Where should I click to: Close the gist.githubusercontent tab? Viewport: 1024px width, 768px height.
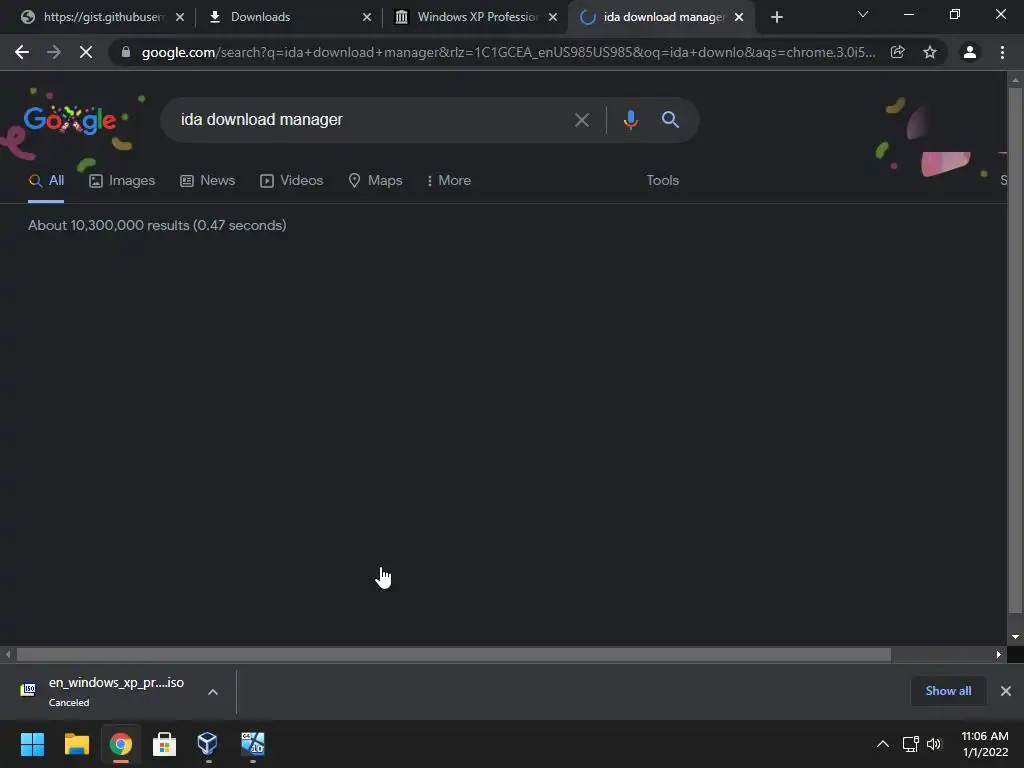180,17
